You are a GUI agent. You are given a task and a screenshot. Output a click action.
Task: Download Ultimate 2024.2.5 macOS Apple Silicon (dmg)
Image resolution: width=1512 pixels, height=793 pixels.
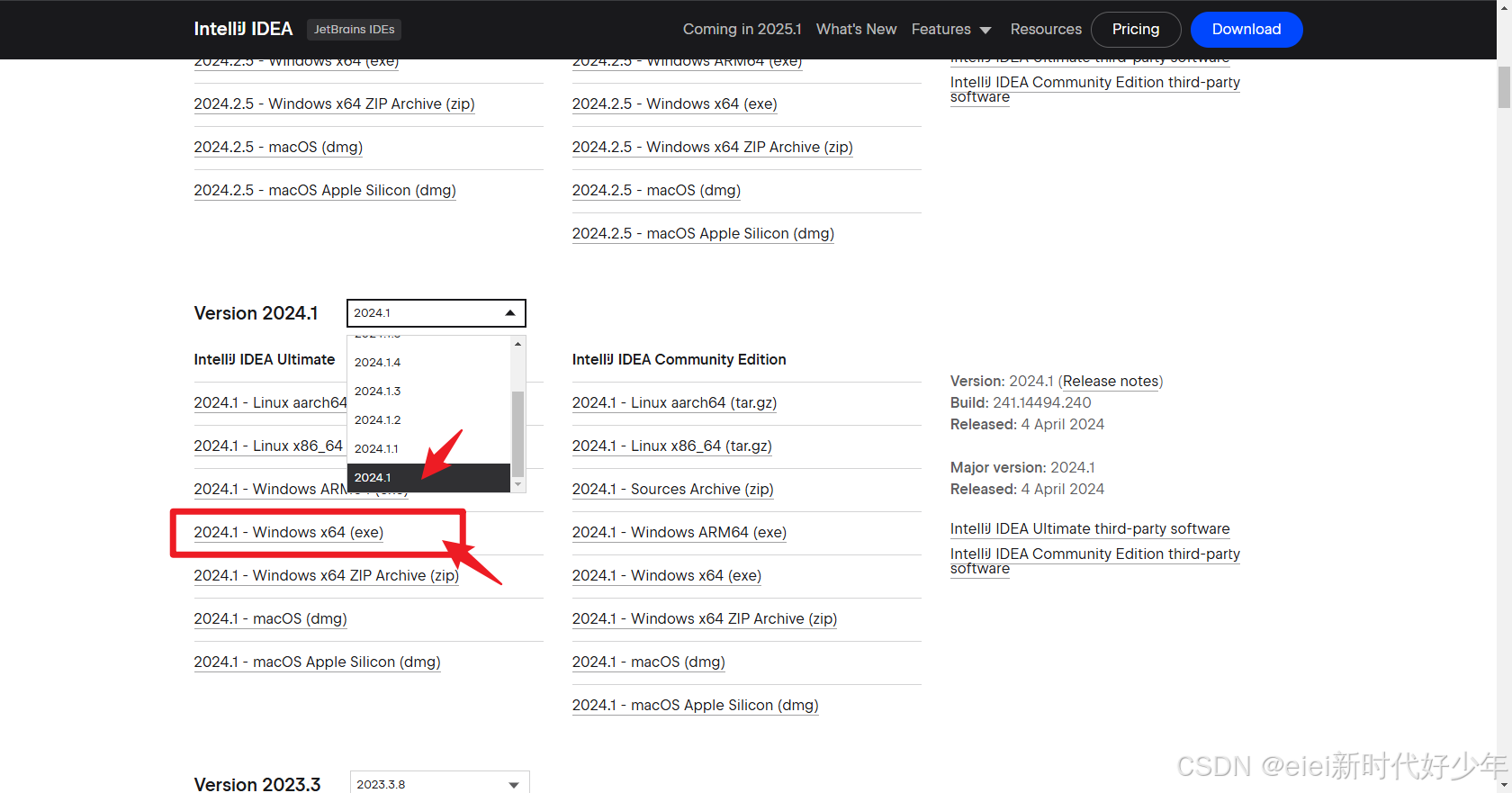325,190
